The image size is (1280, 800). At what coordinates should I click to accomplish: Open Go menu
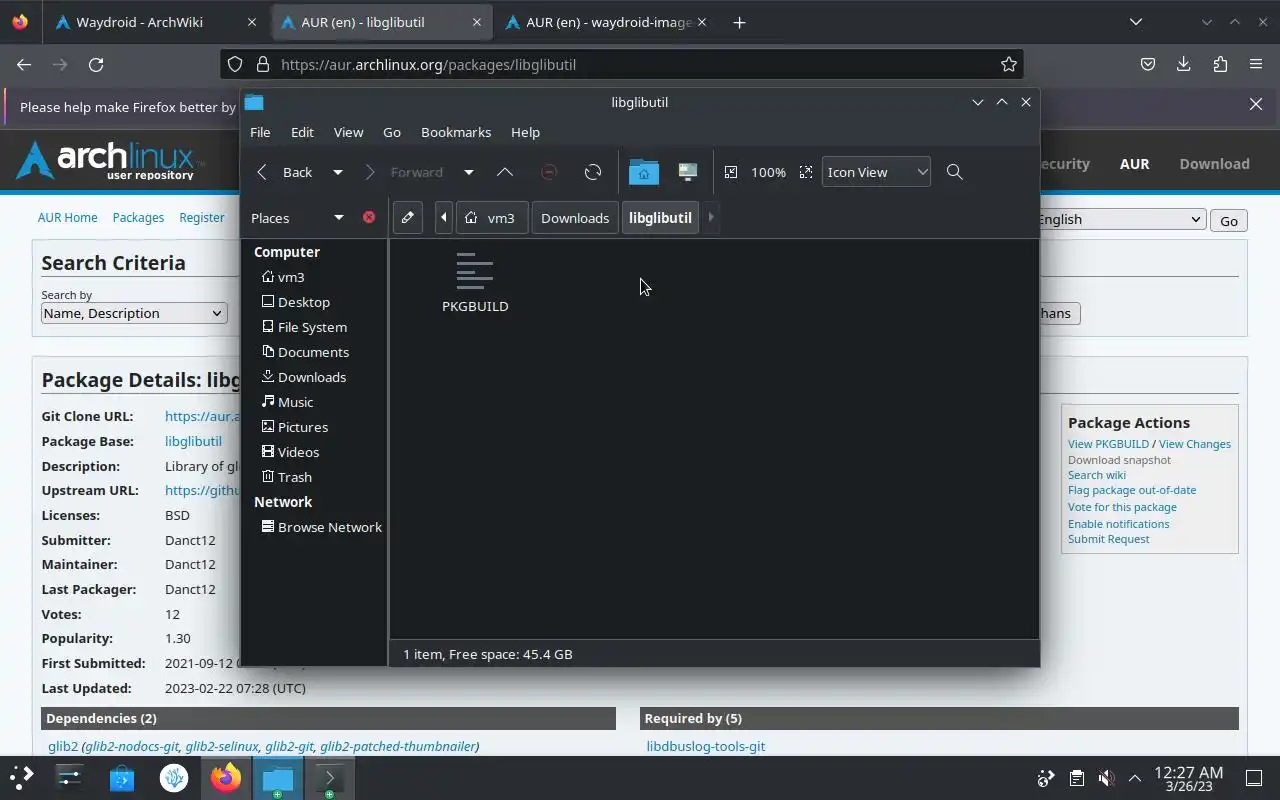pyautogui.click(x=392, y=132)
